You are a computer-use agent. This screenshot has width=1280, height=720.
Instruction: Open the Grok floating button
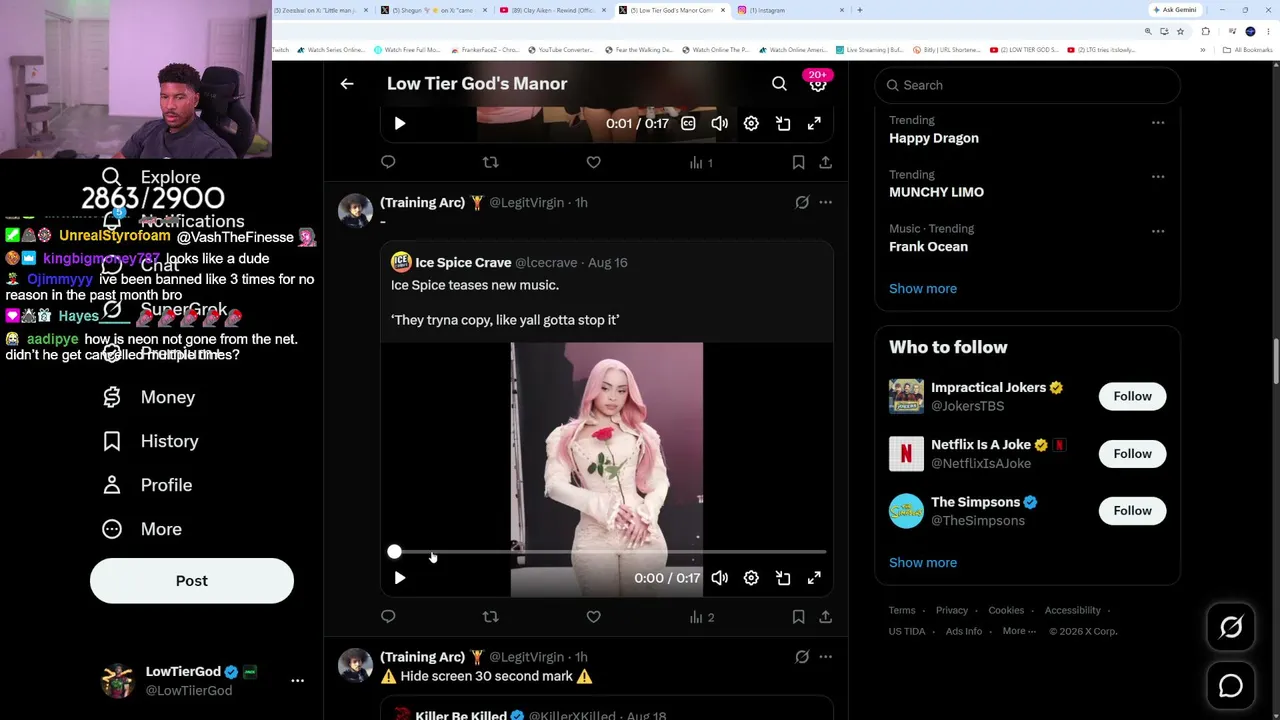(1231, 627)
